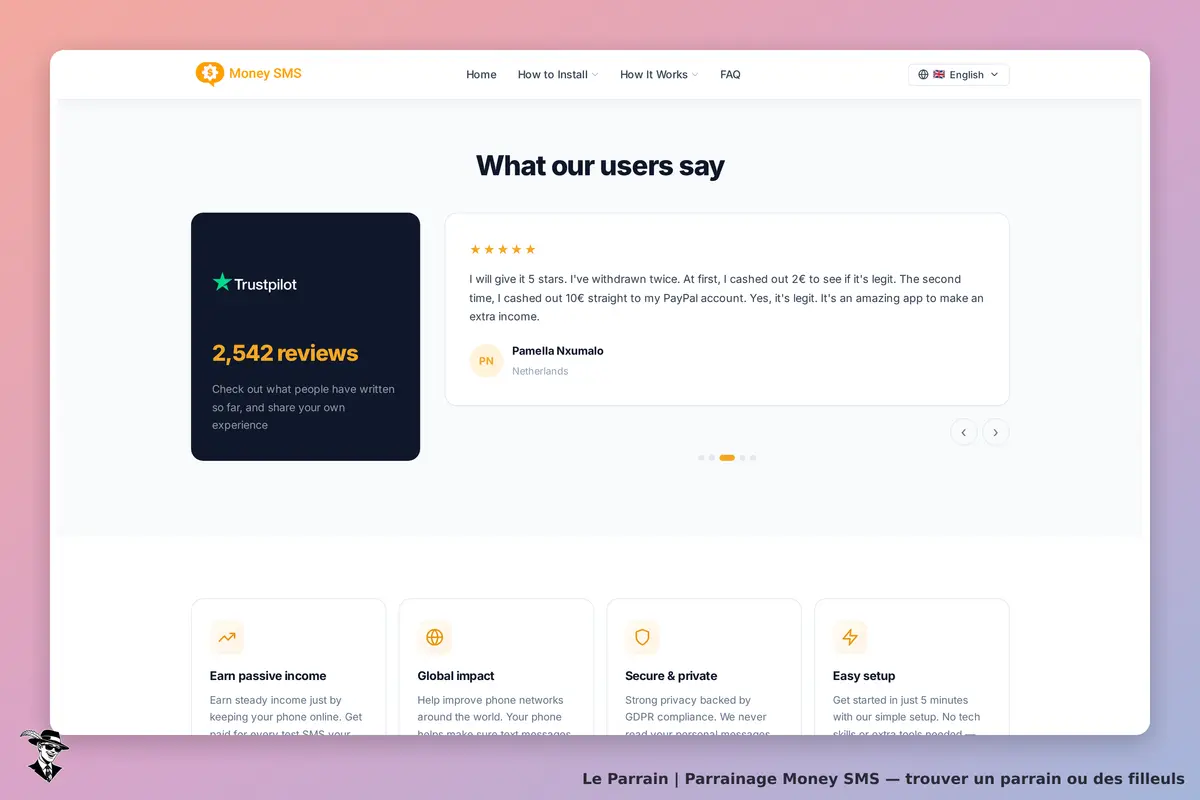Click the reviewer name "Pamella Nxumalo"
Image resolution: width=1200 pixels, height=800 pixels.
click(558, 351)
